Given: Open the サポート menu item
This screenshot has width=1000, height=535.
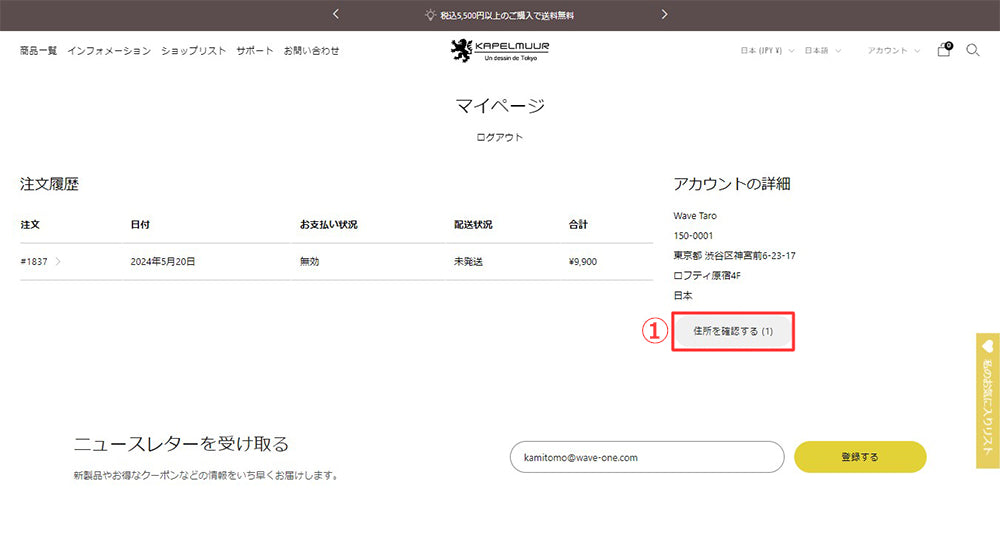Looking at the screenshot, I should click(x=254, y=51).
